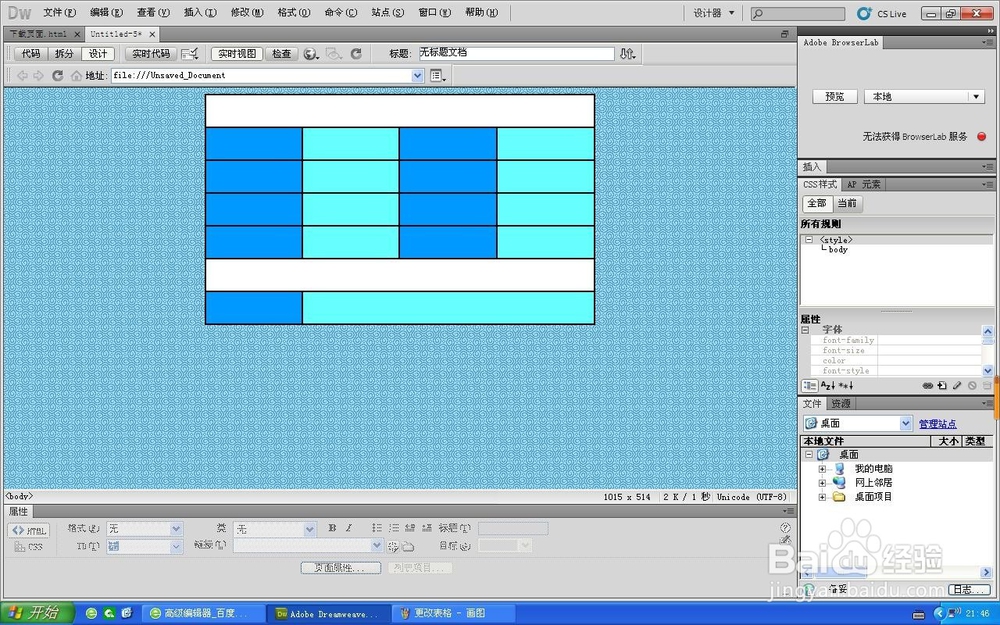Open the preview in browser globe icon
This screenshot has height=625, width=1000.
(311, 54)
